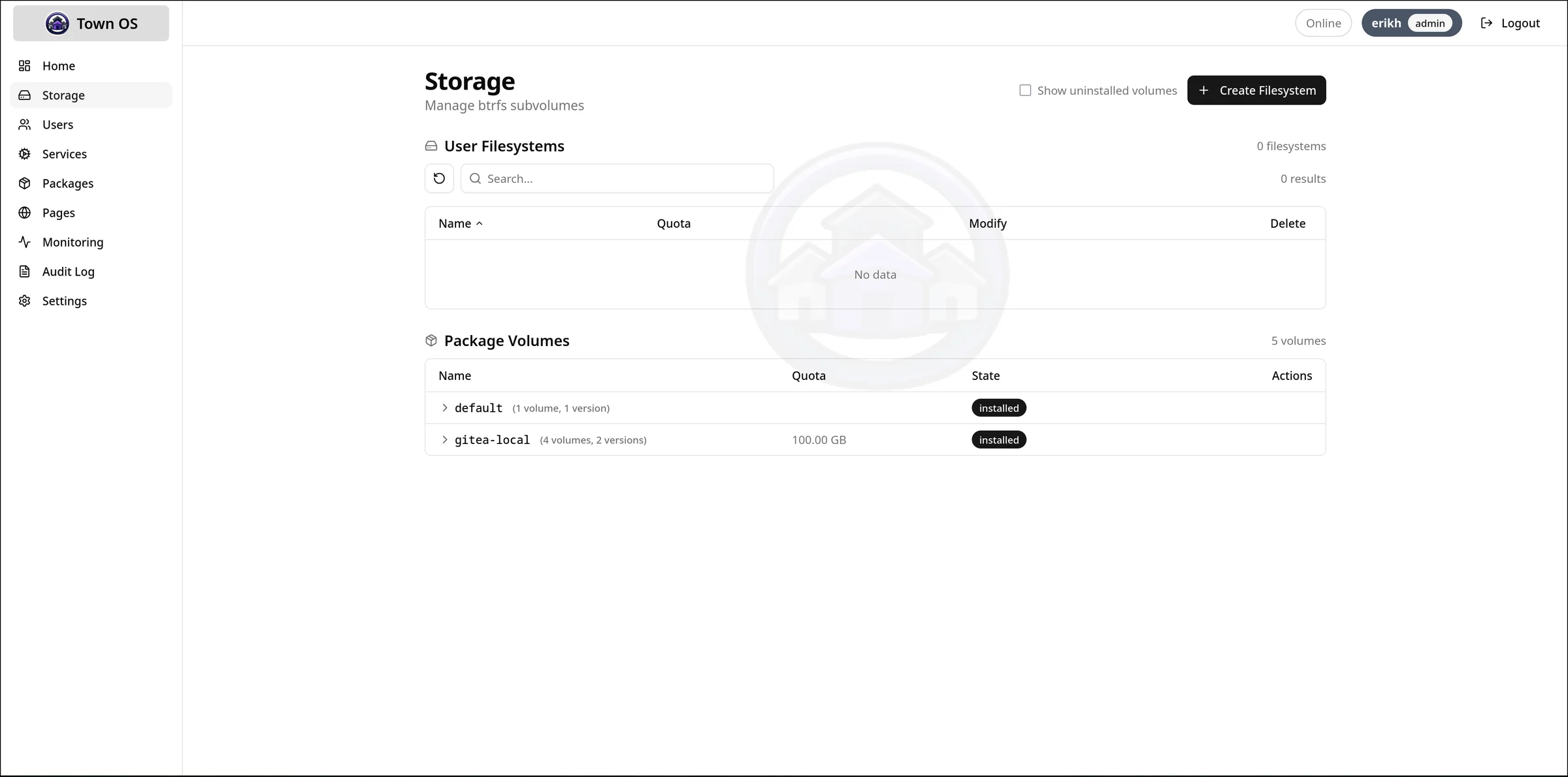Click the Modify column header
Viewport: 1568px width, 777px height.
tap(988, 223)
